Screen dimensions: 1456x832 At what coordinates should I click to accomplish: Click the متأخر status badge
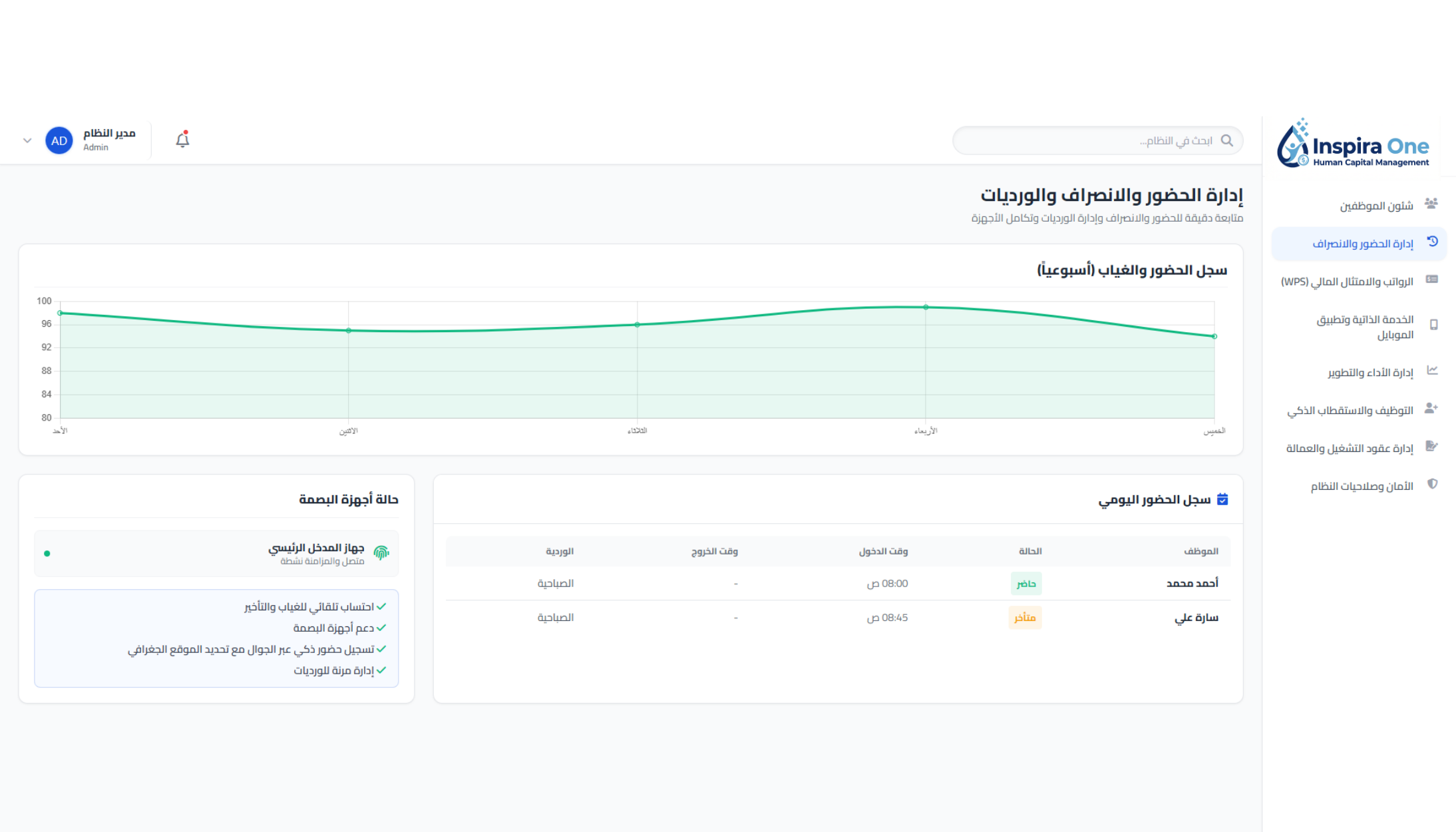(1025, 618)
